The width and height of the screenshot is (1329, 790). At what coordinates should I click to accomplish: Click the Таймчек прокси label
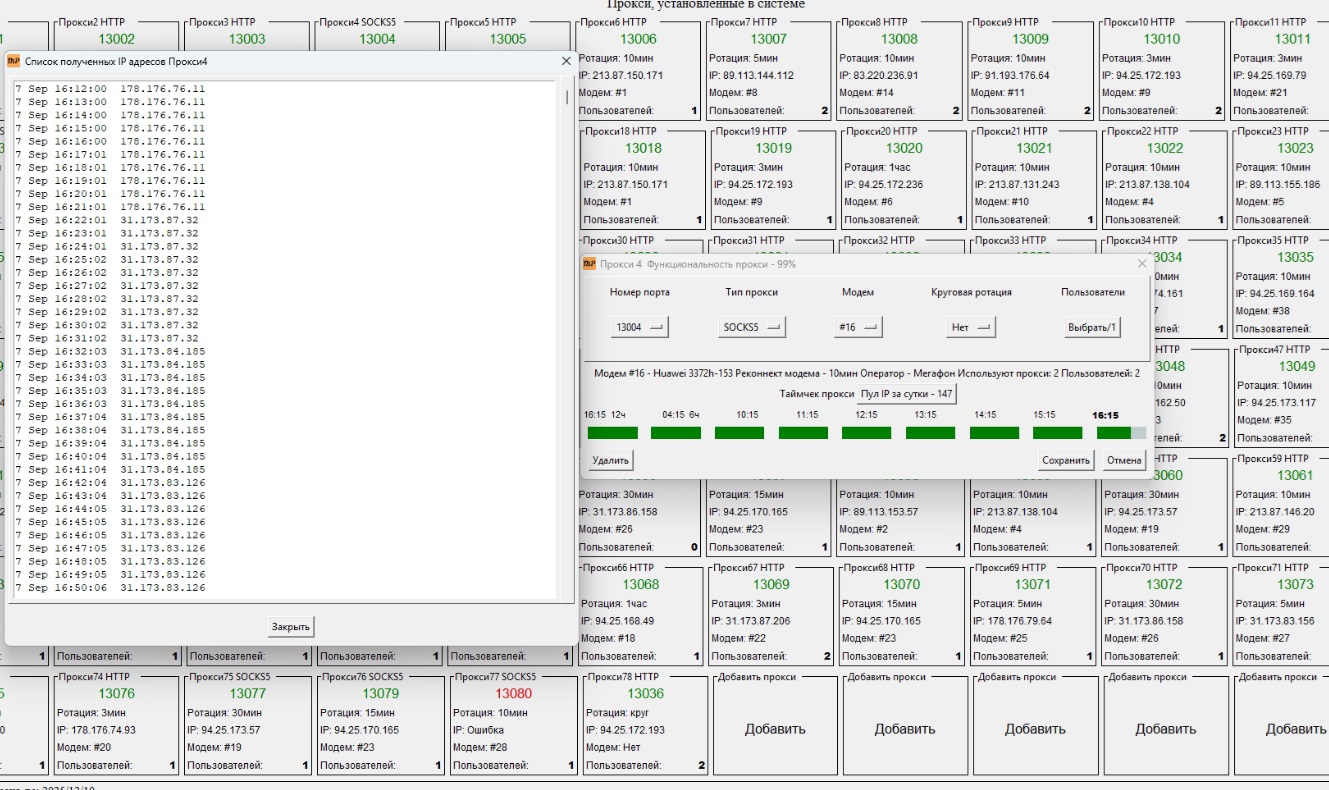point(817,394)
